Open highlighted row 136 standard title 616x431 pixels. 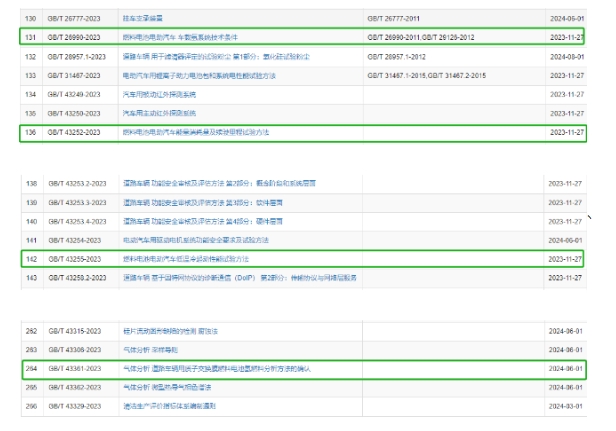195,132
